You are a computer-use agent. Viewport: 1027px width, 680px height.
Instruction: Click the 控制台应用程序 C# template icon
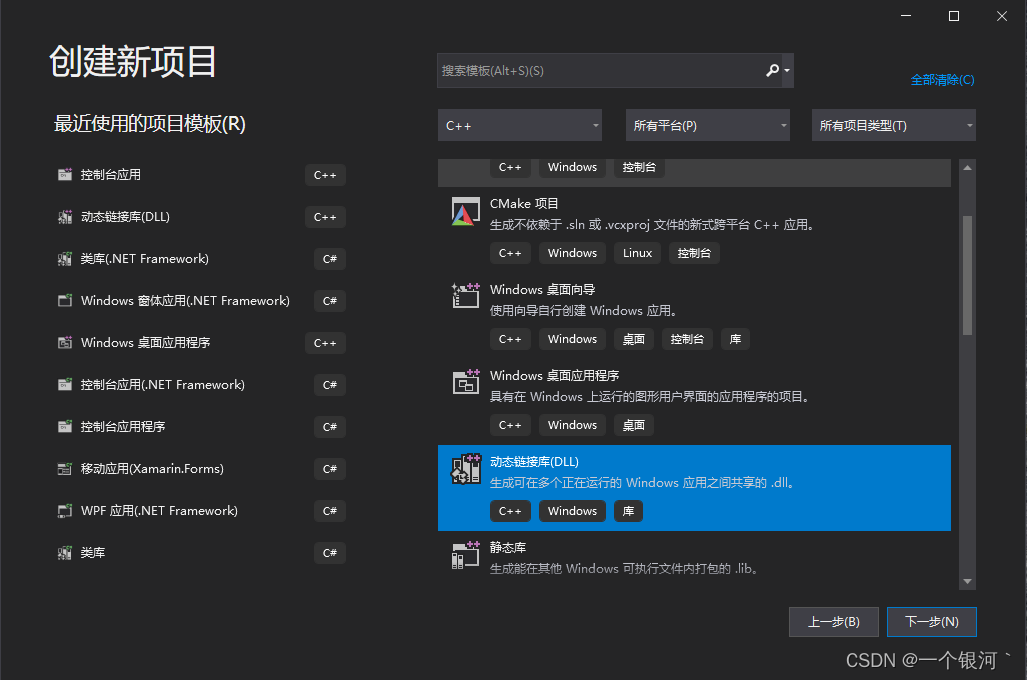65,426
